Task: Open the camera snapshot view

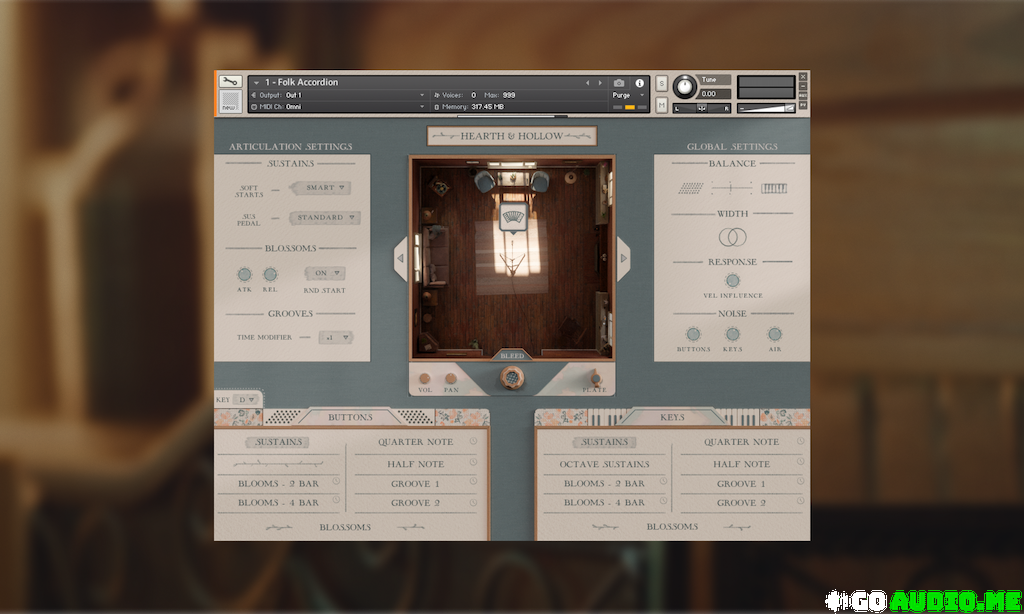Action: (619, 83)
